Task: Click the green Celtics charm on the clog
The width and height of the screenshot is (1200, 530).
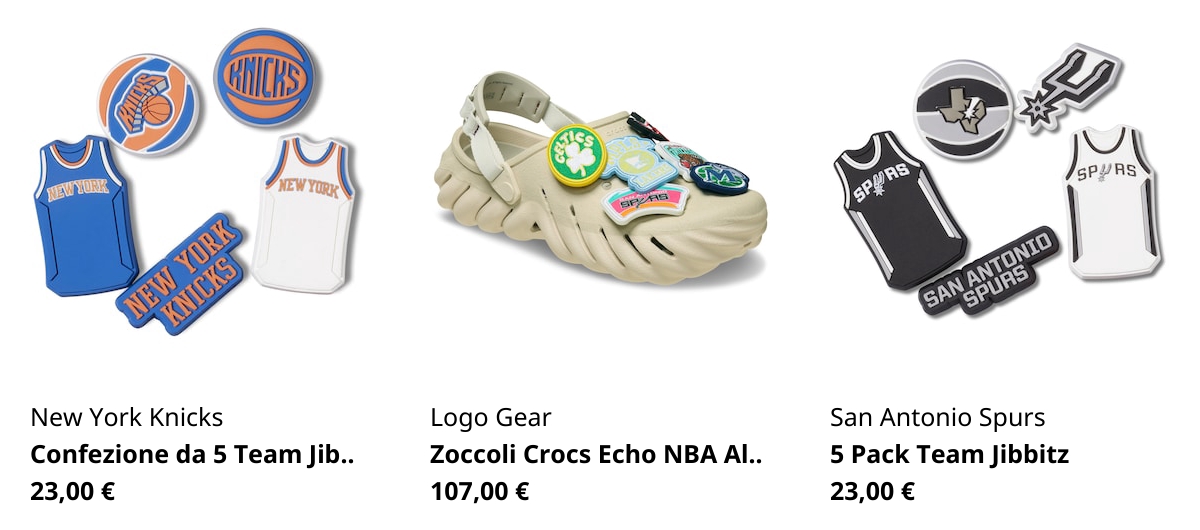Action: (x=573, y=154)
